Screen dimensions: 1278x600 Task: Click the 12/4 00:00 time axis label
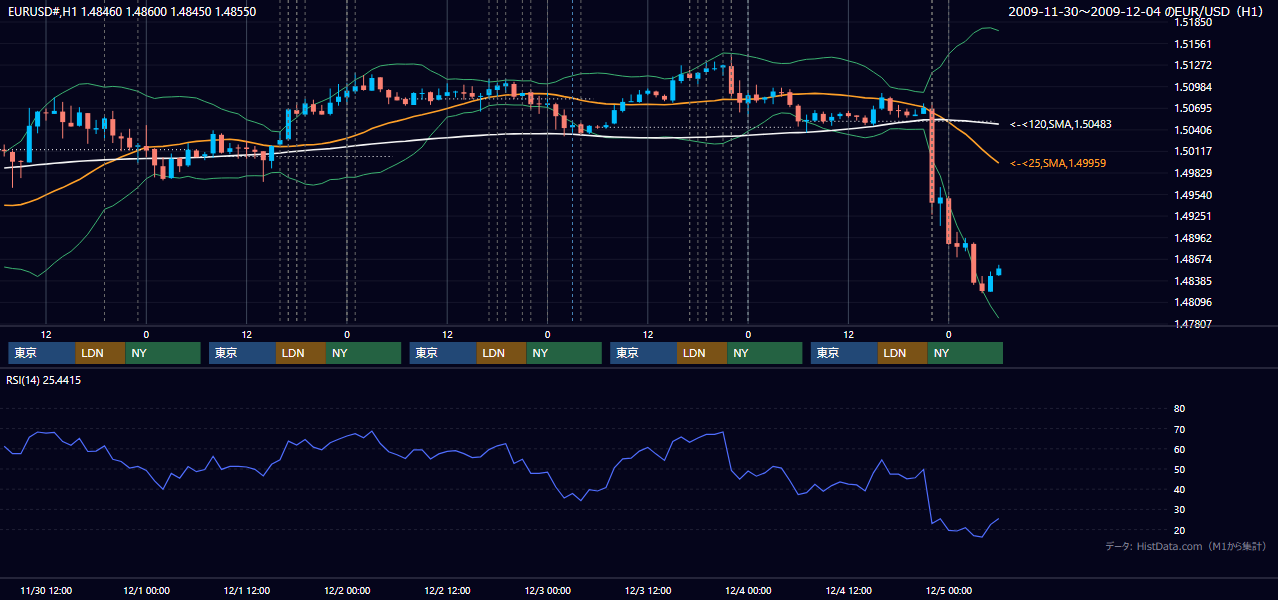coord(748,590)
